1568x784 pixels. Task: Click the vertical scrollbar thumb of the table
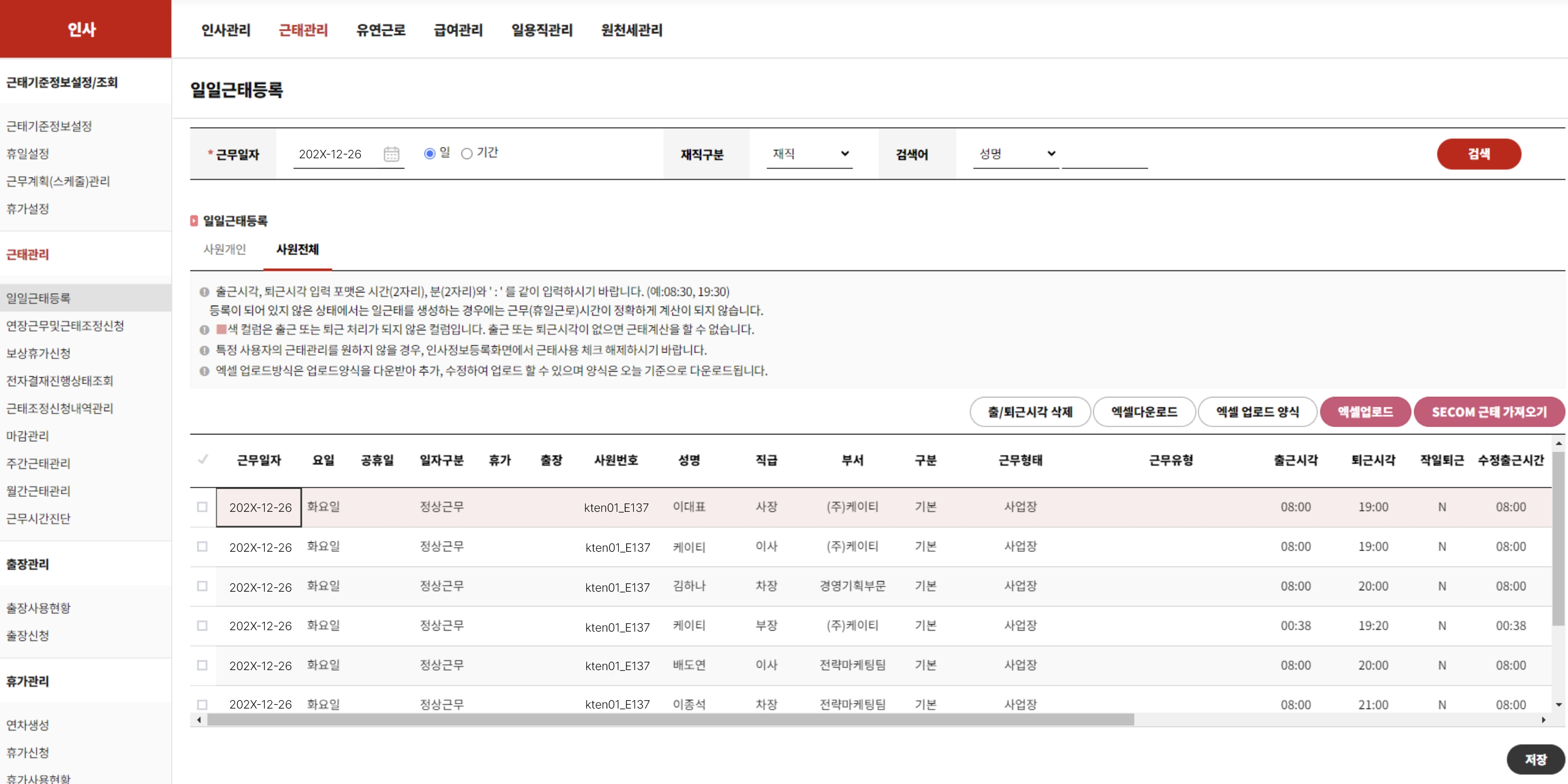point(1558,539)
